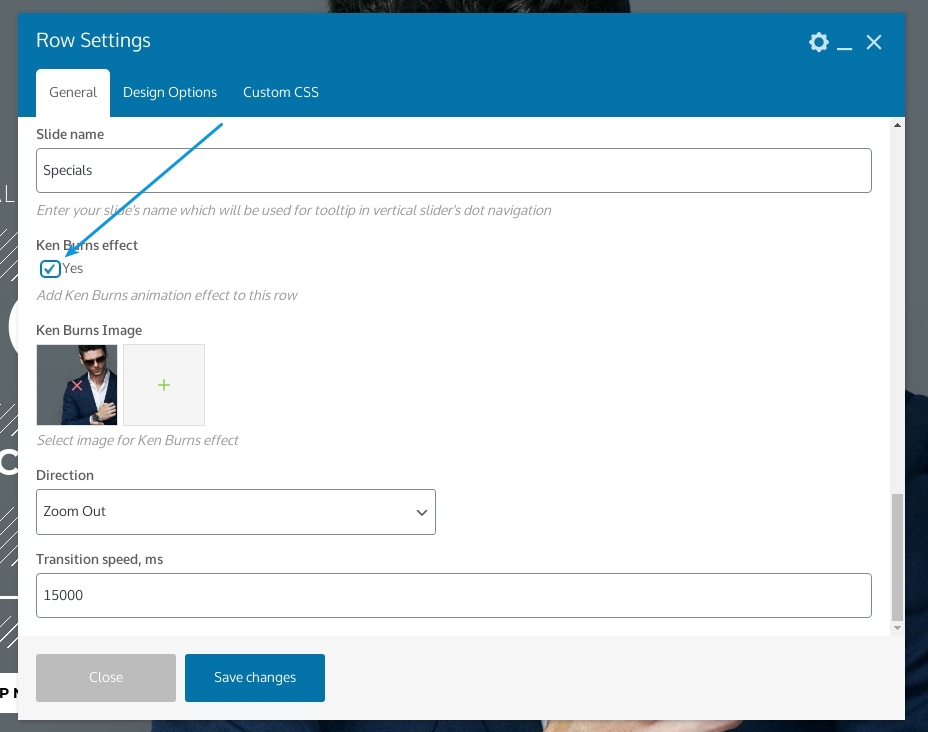Minimize the Row Settings panel
The height and width of the screenshot is (732, 928).
[x=845, y=44]
